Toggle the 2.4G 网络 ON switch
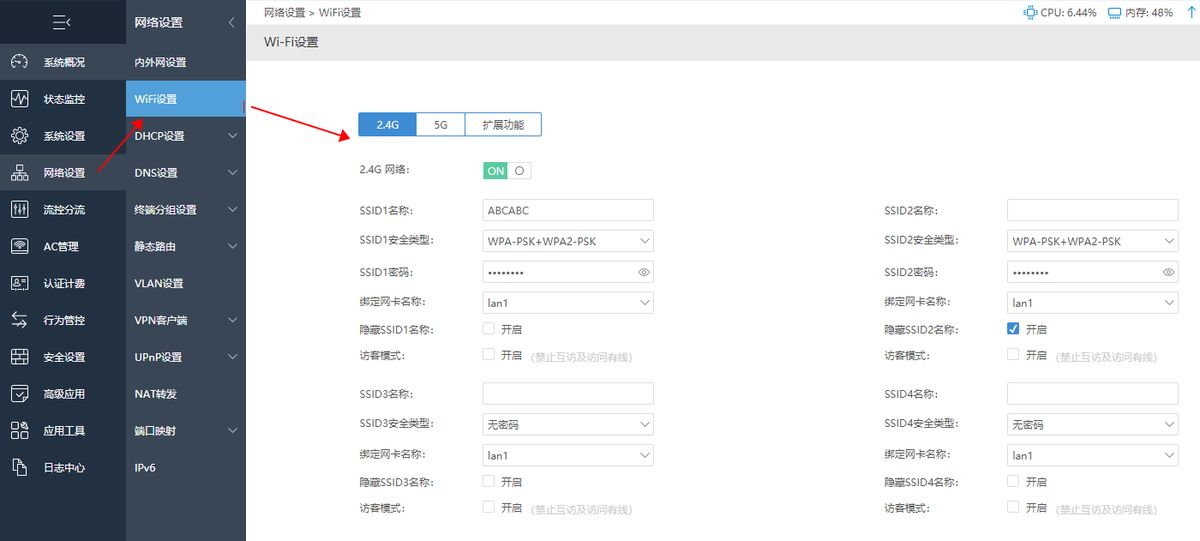The height and width of the screenshot is (541, 1200). click(507, 171)
